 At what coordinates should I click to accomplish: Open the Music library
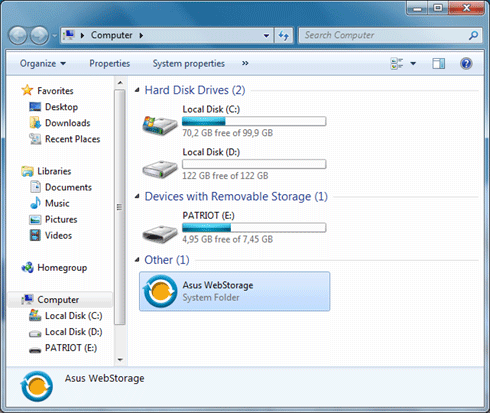click(57, 203)
